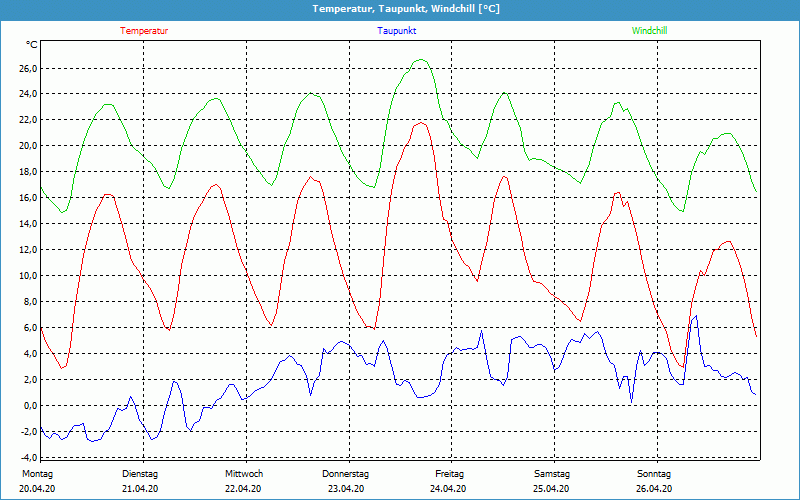Image resolution: width=800 pixels, height=500 pixels.
Task: Select the Donnerstag day label
Action: pos(345,474)
